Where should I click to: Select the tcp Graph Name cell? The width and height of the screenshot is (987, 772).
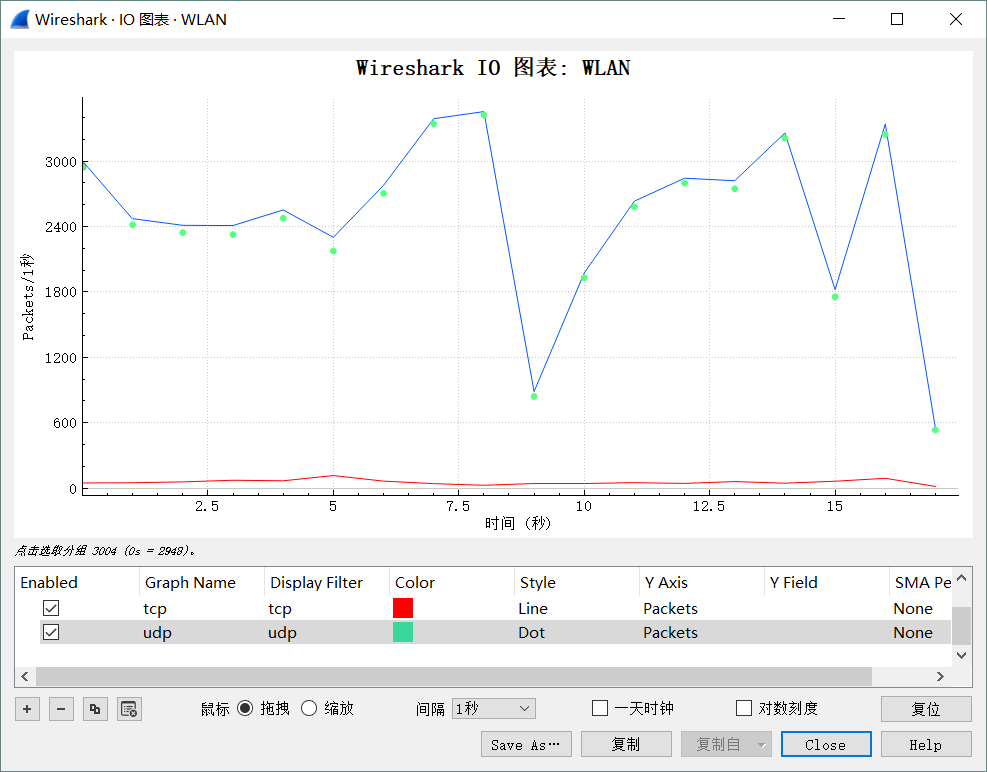point(201,608)
